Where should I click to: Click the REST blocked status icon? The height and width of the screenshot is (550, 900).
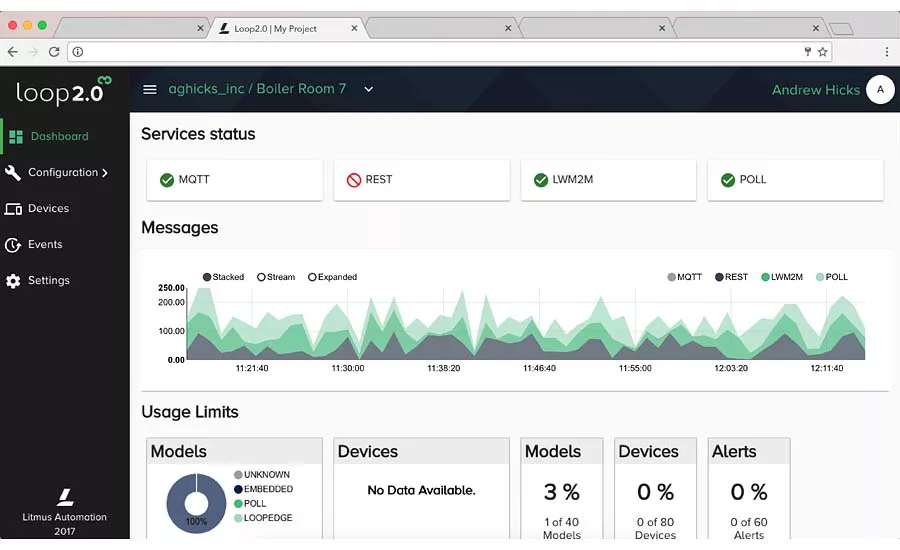pyautogui.click(x=354, y=180)
